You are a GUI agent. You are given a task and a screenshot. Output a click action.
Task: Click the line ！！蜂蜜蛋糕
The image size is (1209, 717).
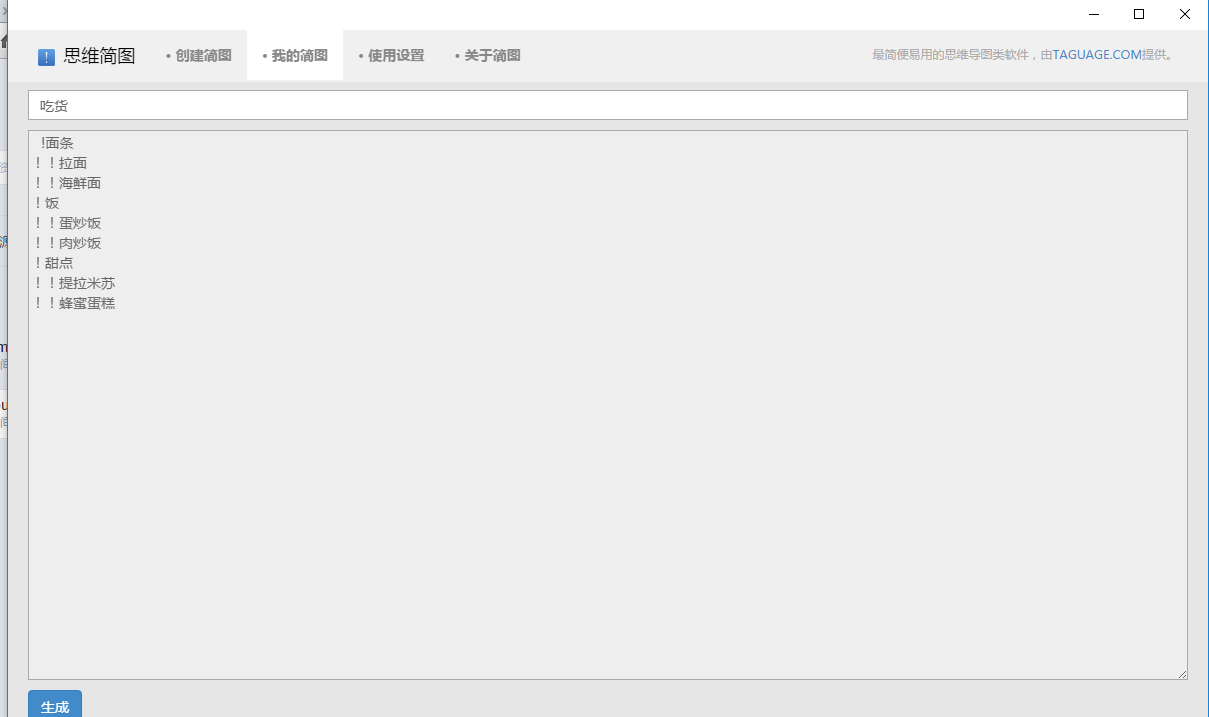(x=75, y=303)
